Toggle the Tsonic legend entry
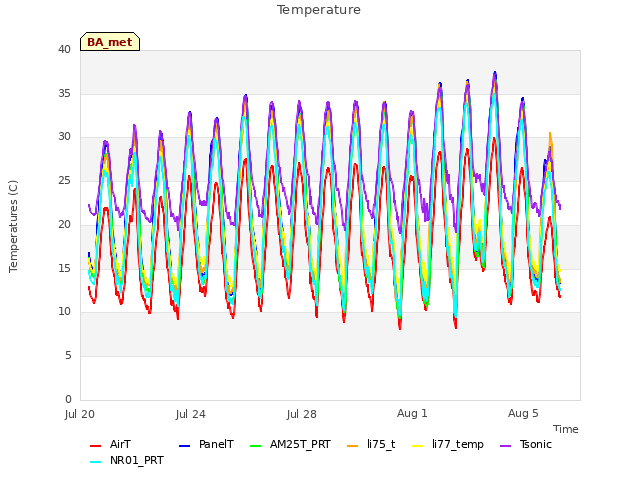The width and height of the screenshot is (640, 480). pyautogui.click(x=526, y=444)
